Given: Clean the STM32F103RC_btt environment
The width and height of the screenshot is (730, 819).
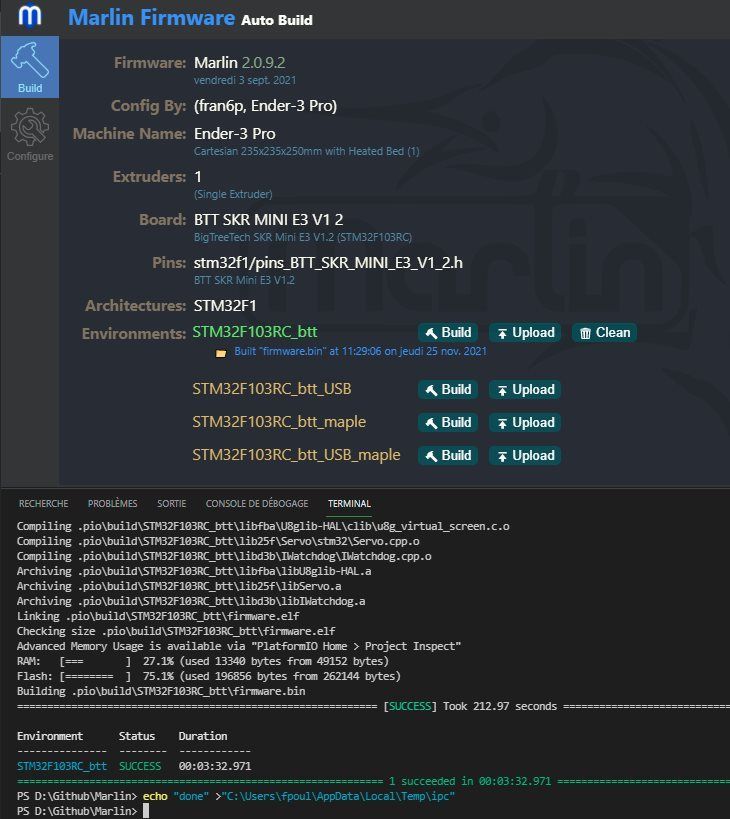Looking at the screenshot, I should click(x=605, y=333).
